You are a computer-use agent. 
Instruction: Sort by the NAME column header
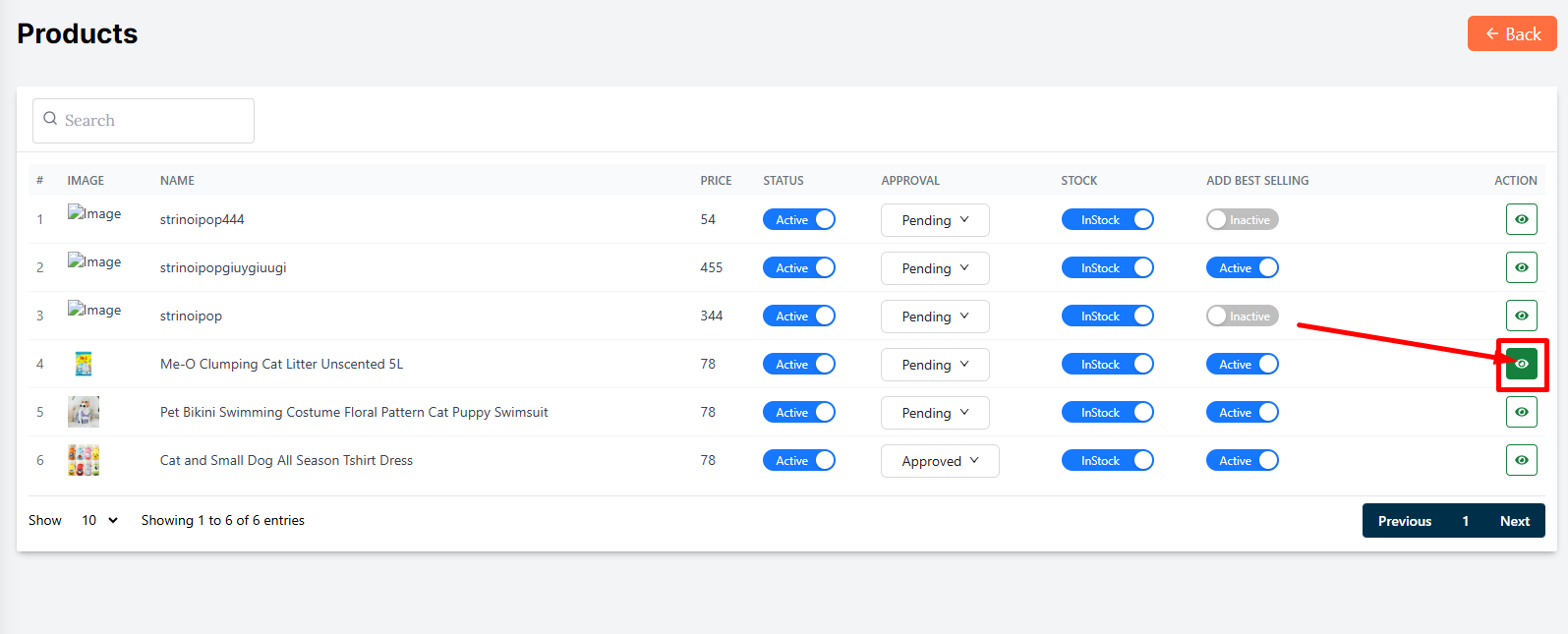(x=177, y=181)
